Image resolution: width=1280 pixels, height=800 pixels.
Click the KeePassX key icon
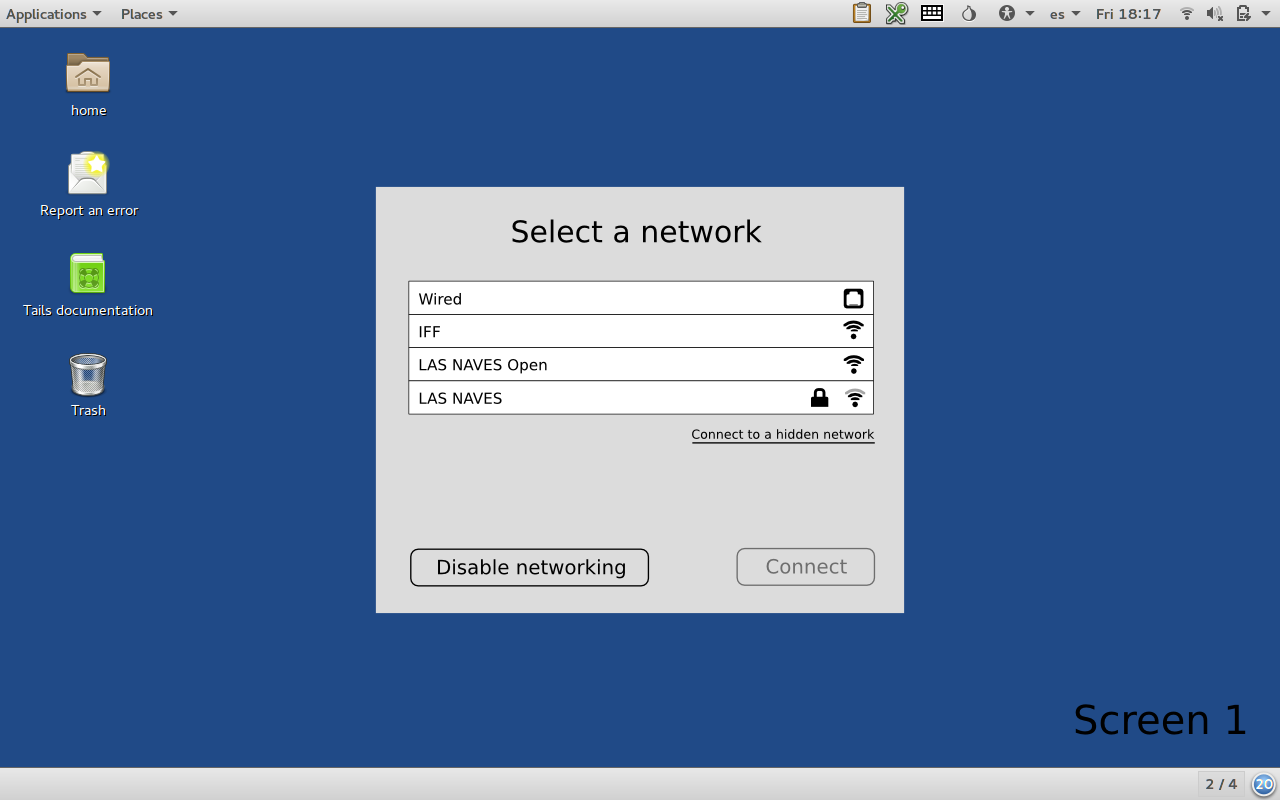coord(896,13)
